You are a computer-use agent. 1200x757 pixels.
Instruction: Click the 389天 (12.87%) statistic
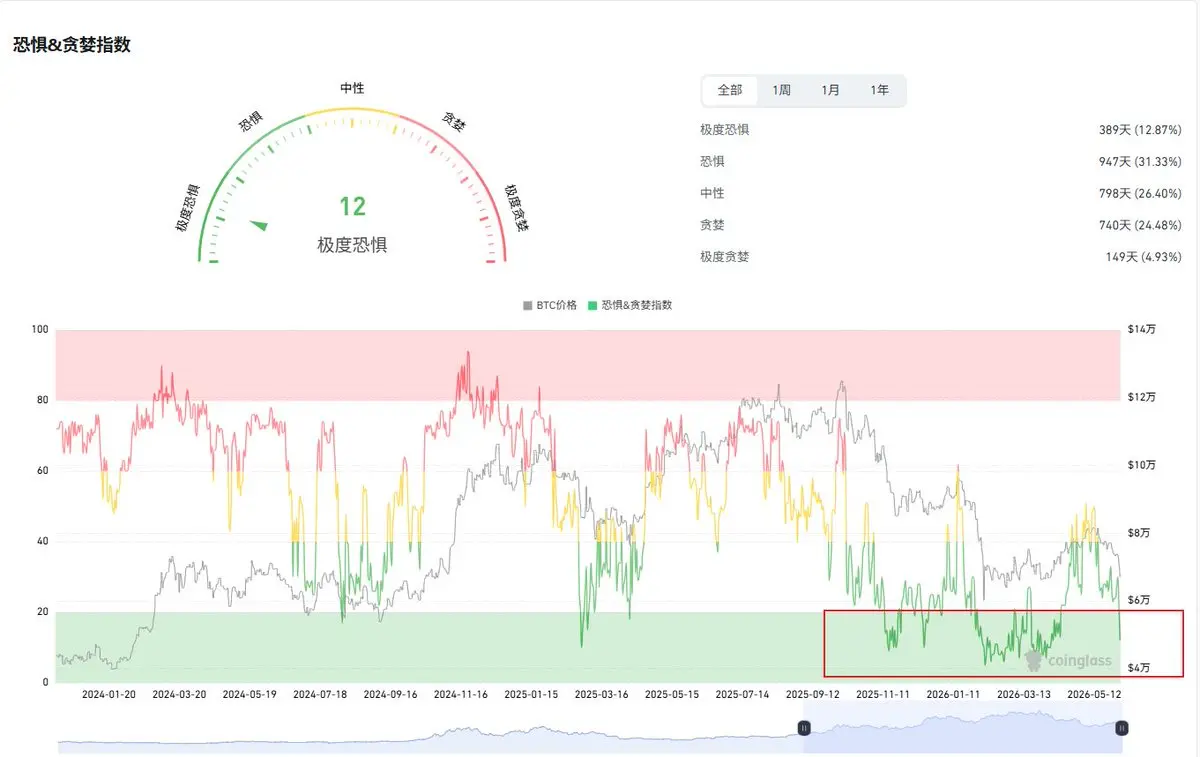(x=1140, y=130)
